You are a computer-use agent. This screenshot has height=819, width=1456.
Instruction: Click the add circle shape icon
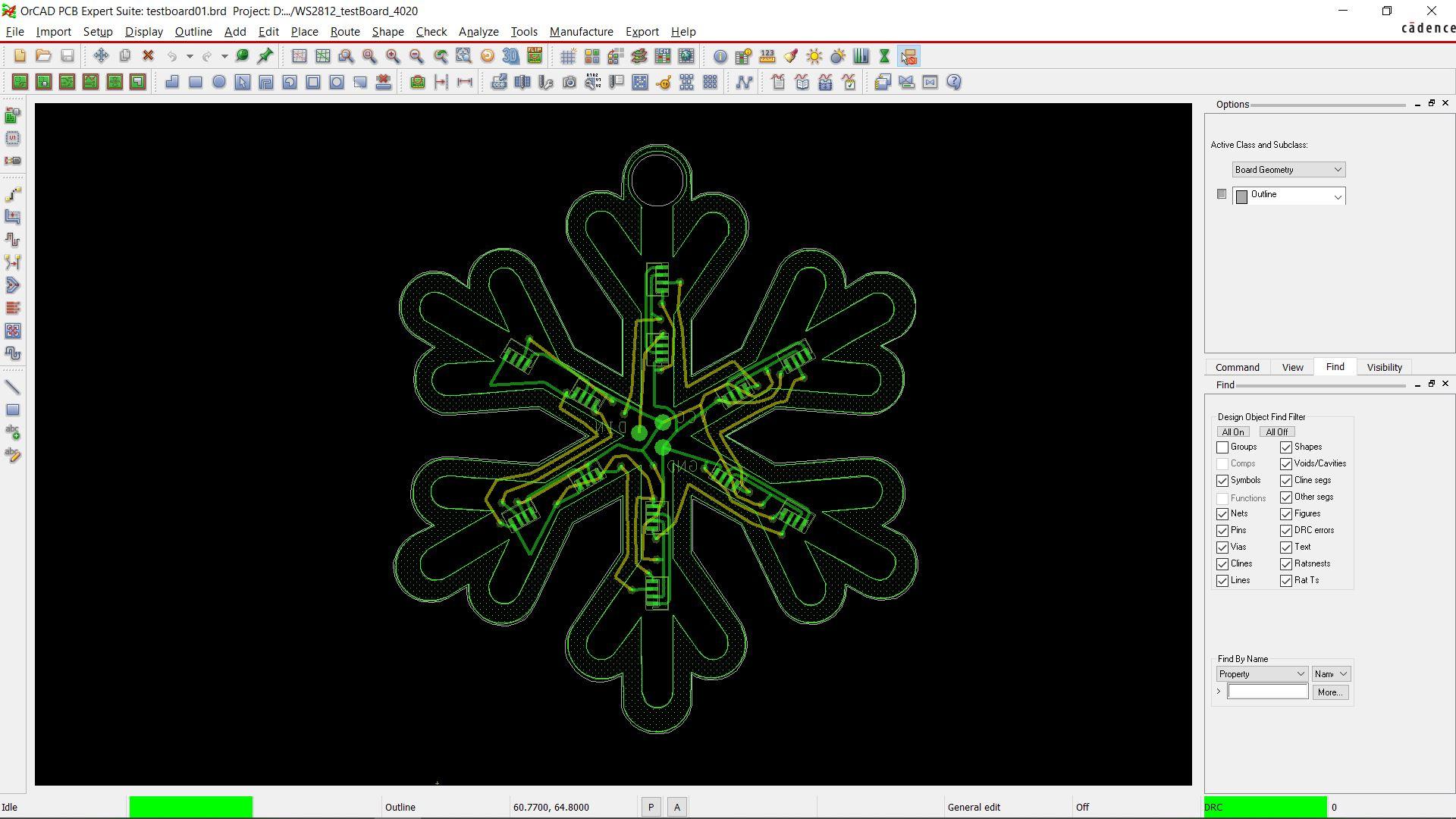pos(219,82)
